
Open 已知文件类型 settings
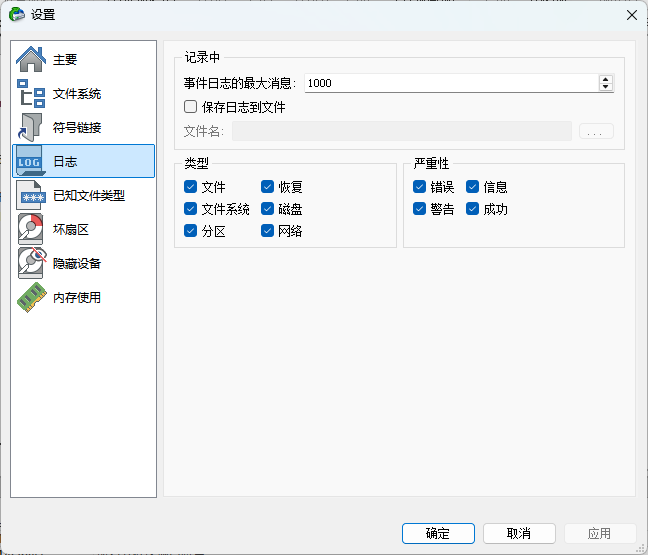[x=83, y=195]
